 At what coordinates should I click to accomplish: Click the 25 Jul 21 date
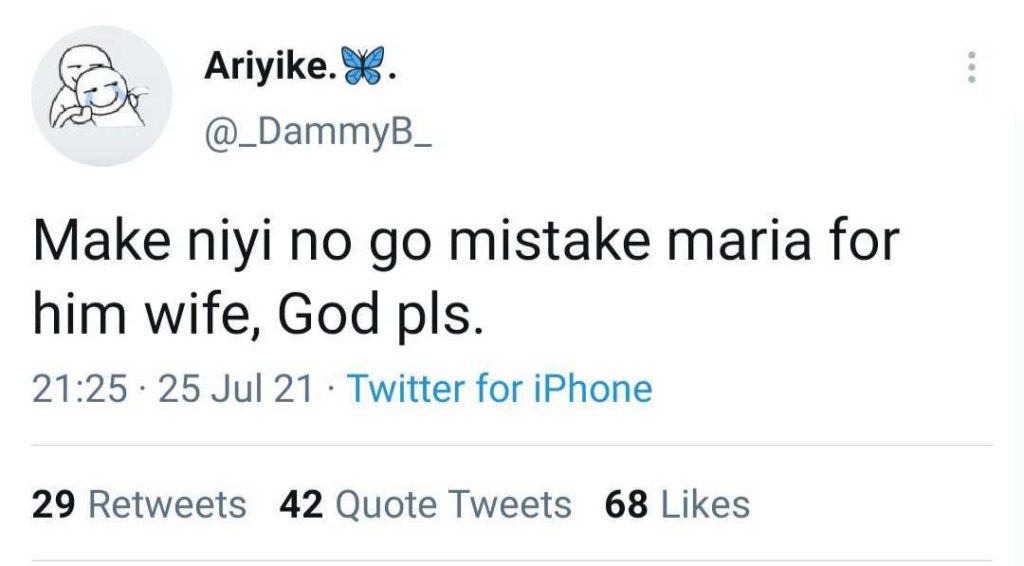236,389
